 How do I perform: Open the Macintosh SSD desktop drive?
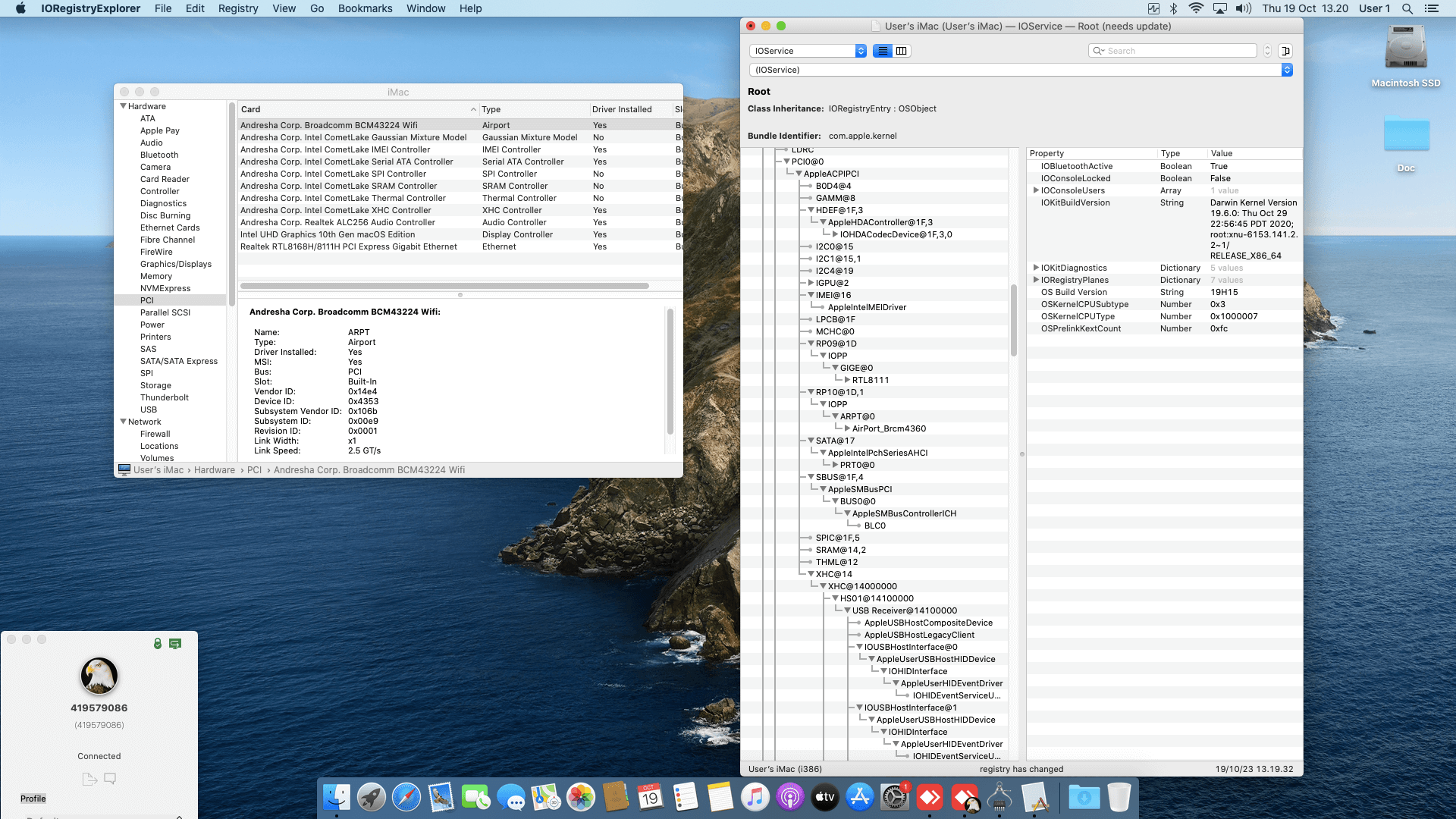click(1406, 56)
